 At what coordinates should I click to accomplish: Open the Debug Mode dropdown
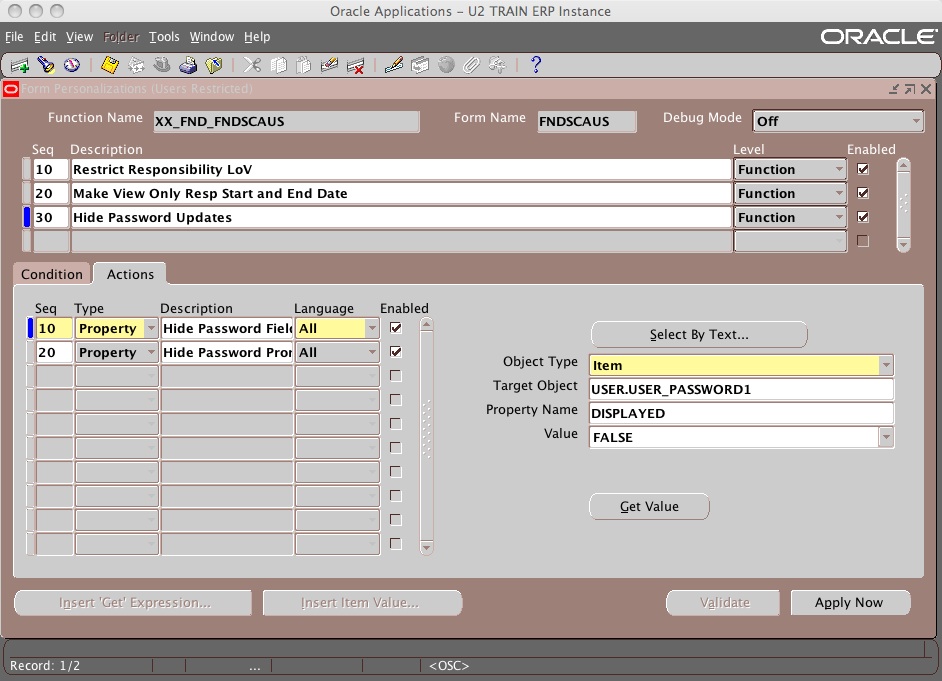[916, 121]
